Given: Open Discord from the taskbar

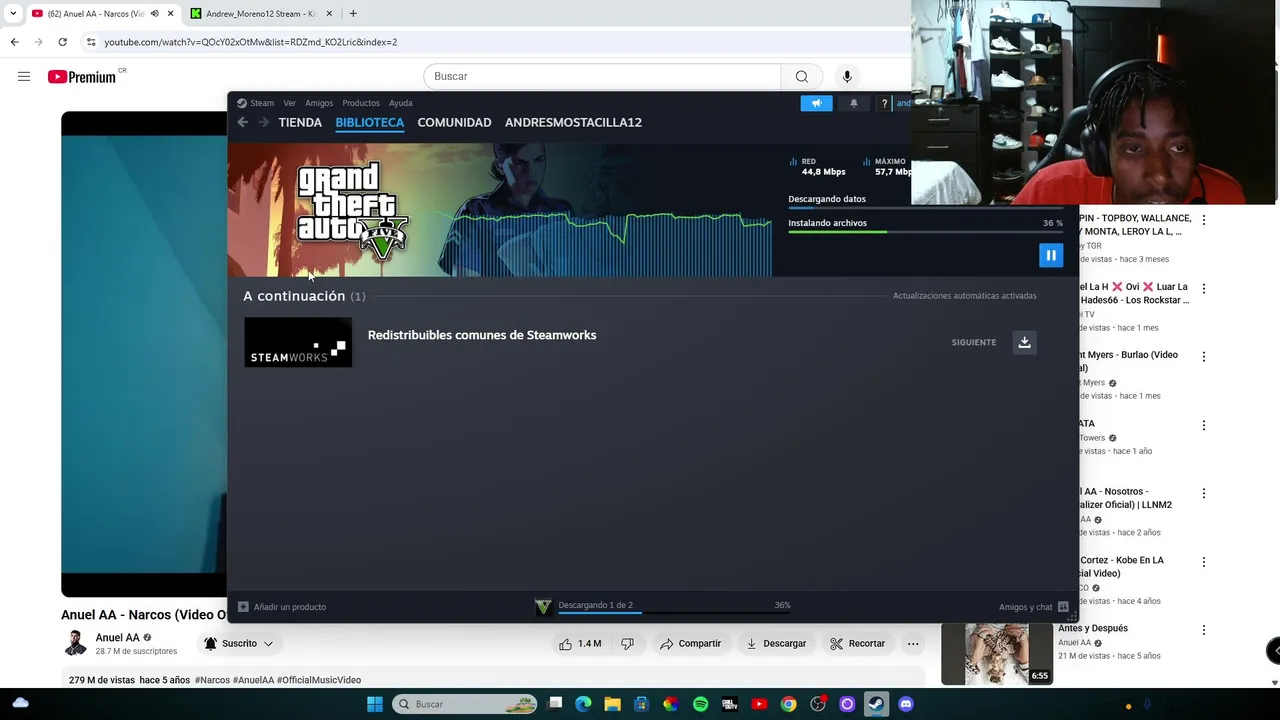Looking at the screenshot, I should 906,704.
